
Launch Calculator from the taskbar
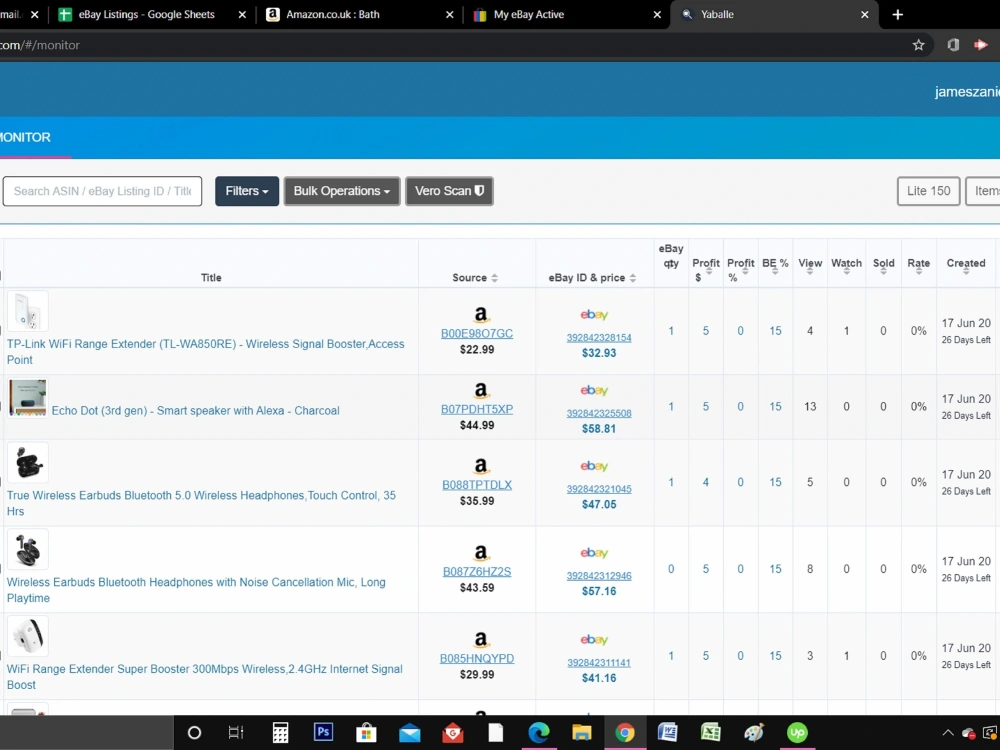[280, 732]
